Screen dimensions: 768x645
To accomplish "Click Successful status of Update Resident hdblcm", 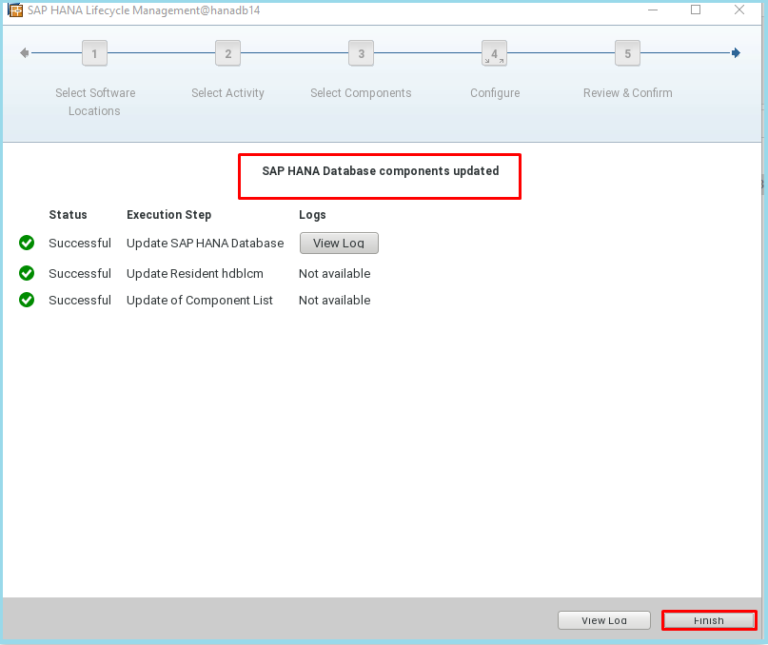I will point(80,274).
